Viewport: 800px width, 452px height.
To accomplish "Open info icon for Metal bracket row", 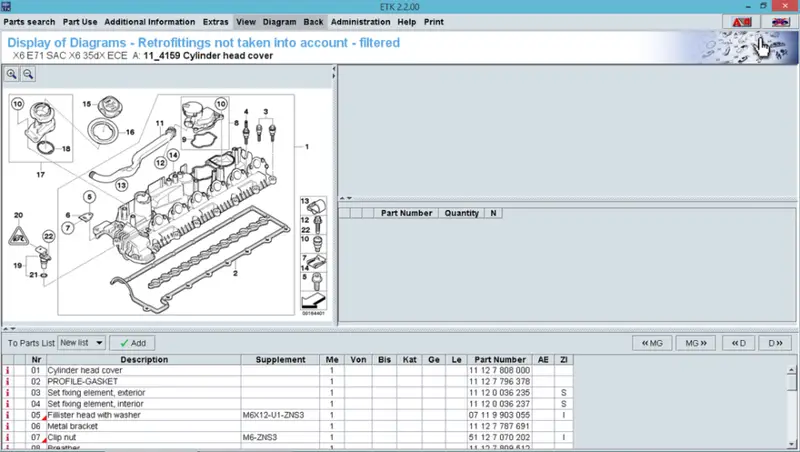I will (7, 426).
